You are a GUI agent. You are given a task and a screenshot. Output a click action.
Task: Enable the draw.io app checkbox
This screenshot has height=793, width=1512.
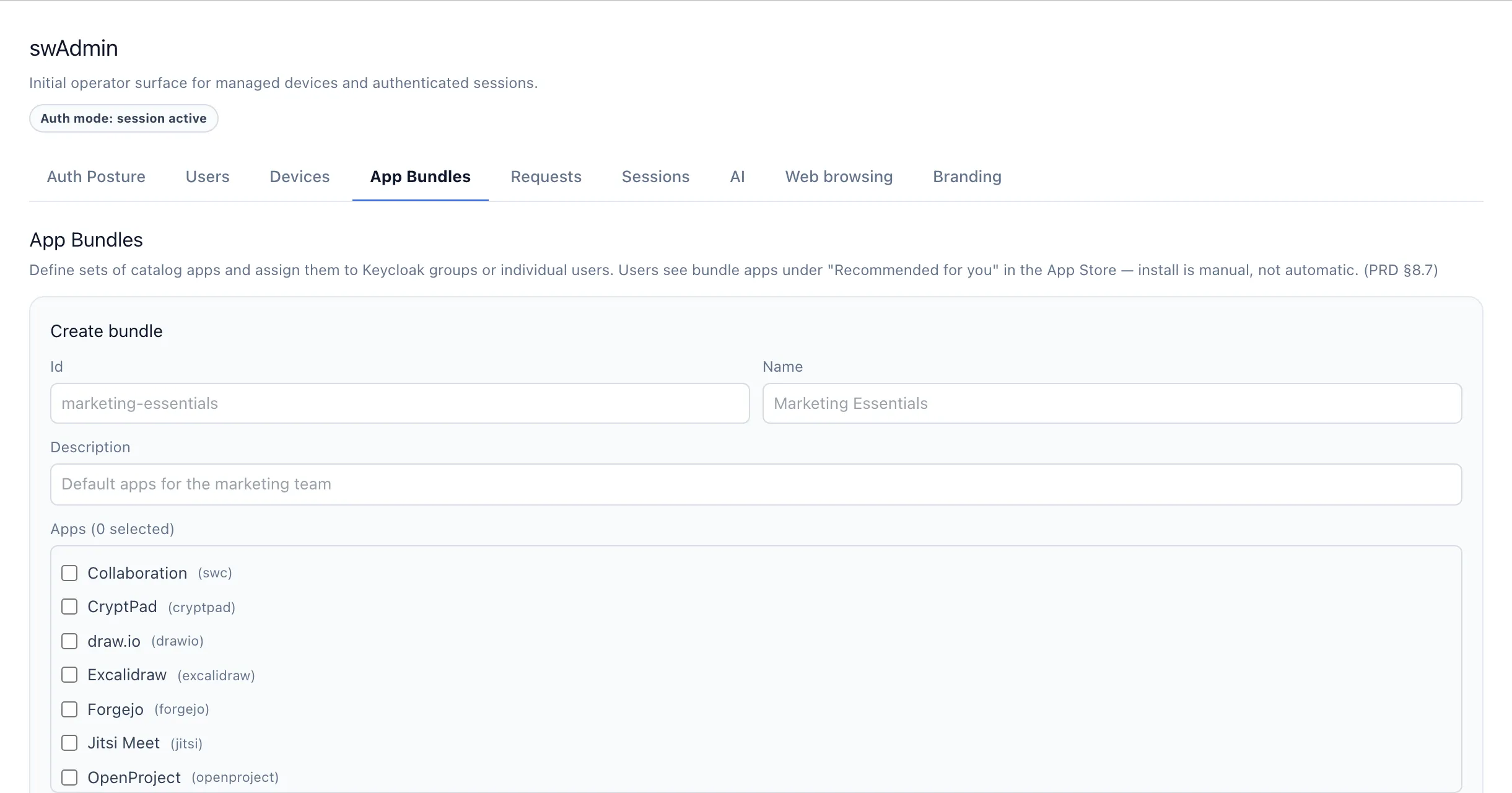[x=69, y=641]
